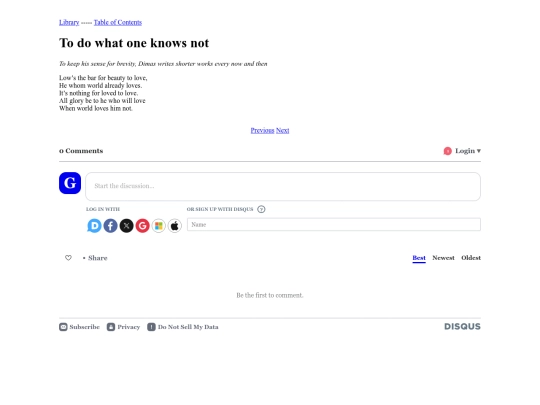Click the Do Not Sell warning icon

pyautogui.click(x=151, y=327)
